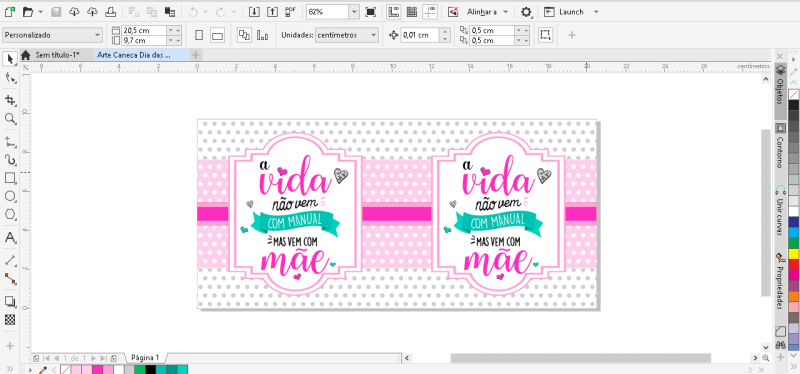The height and width of the screenshot is (374, 800).
Task: Set page orientation to landscape
Action: point(218,35)
